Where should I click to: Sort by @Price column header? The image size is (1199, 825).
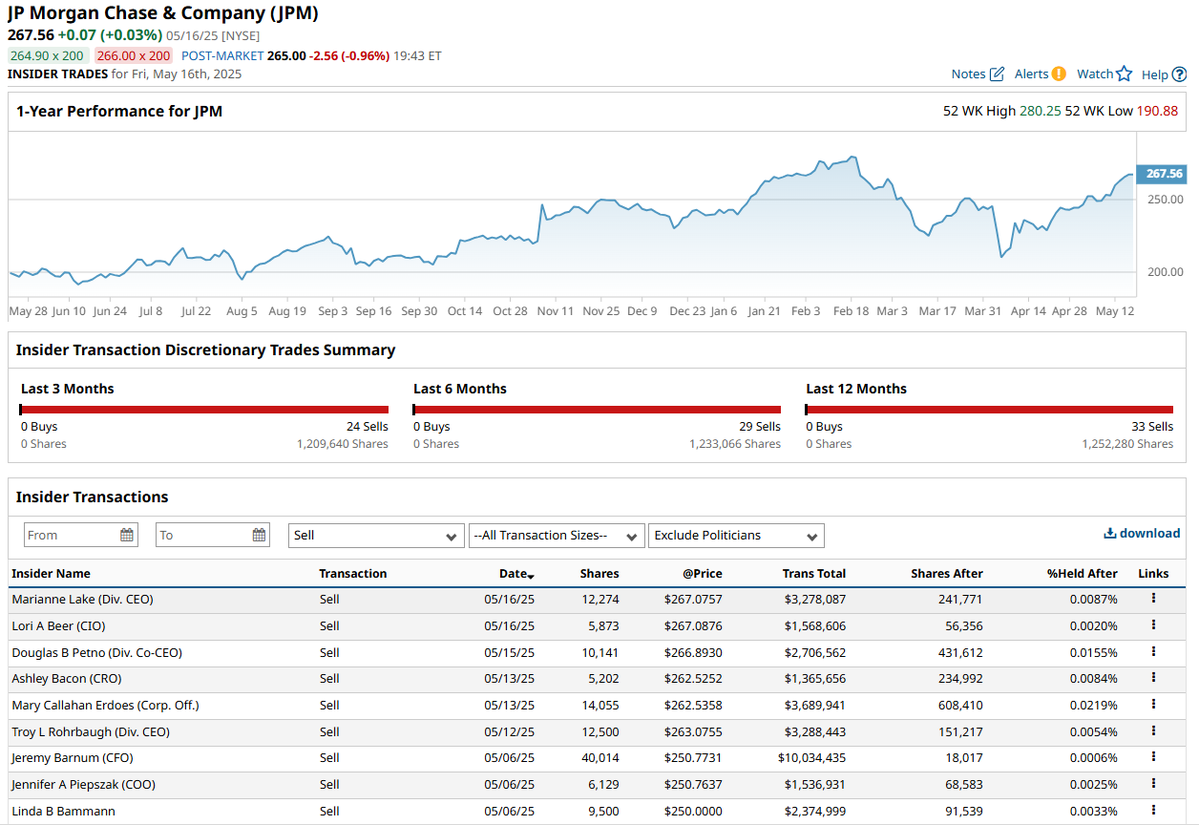click(x=702, y=573)
